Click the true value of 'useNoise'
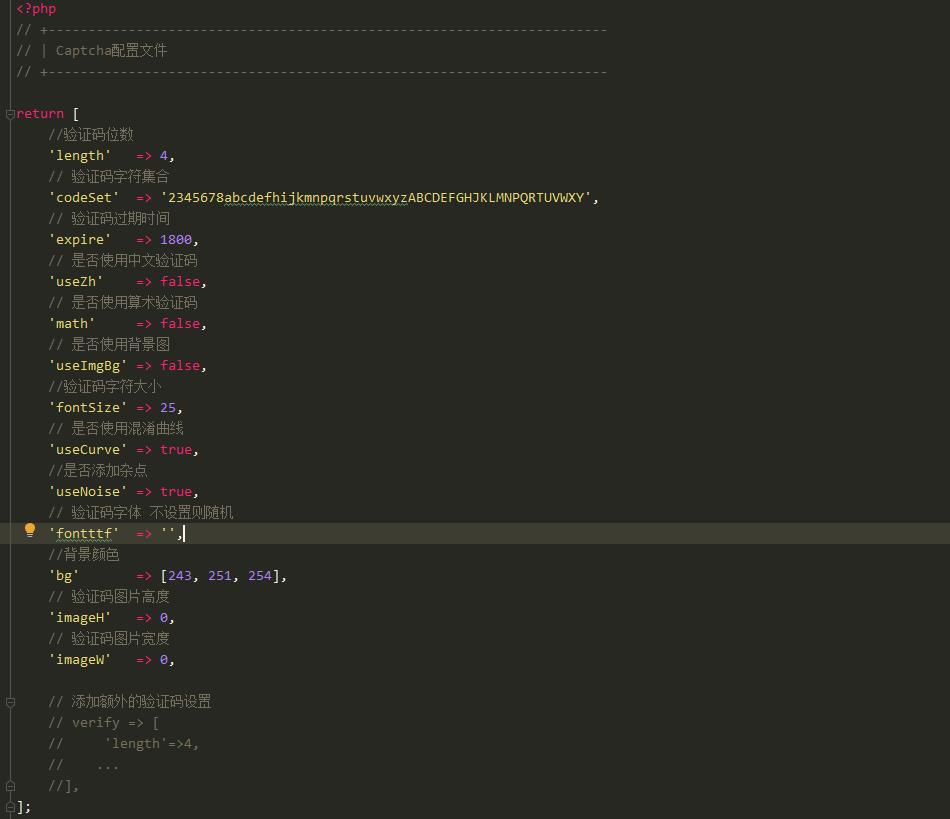Image resolution: width=950 pixels, height=819 pixels. pos(176,492)
